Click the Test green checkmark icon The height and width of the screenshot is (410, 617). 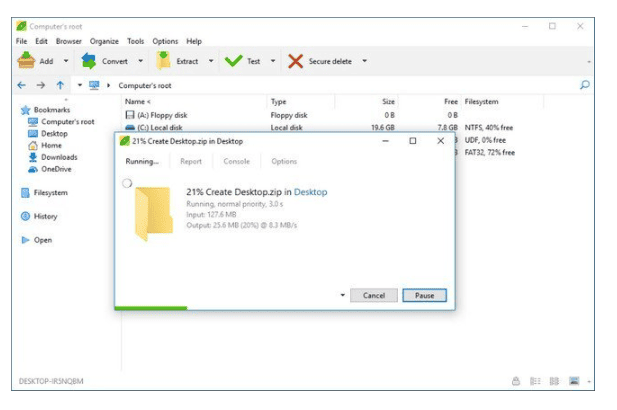pos(233,61)
